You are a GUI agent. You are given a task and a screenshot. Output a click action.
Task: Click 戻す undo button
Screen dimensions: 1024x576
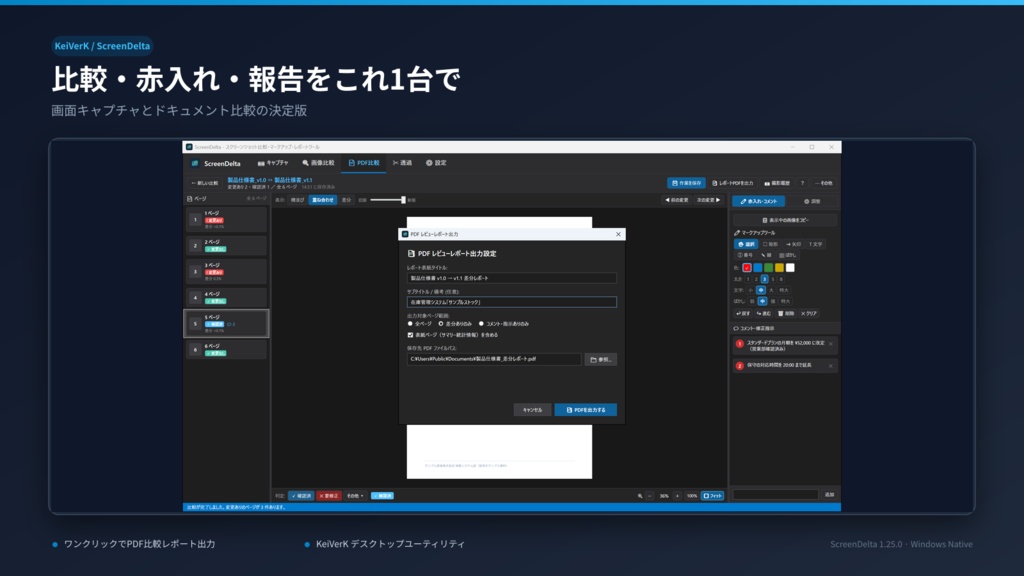click(x=743, y=313)
